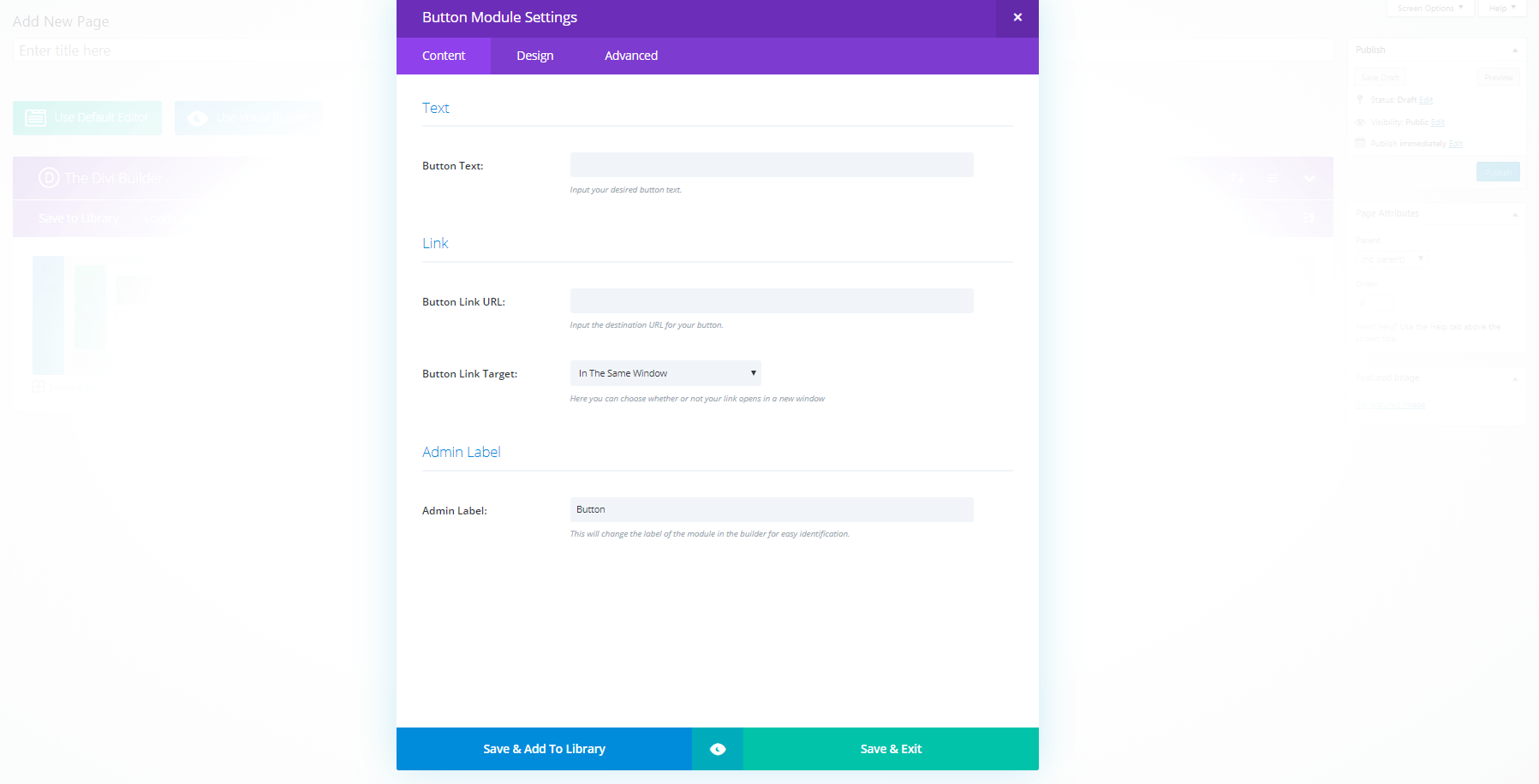Viewport: 1539px width, 784px height.
Task: Open the Button Link Target dropdown
Action: point(665,372)
